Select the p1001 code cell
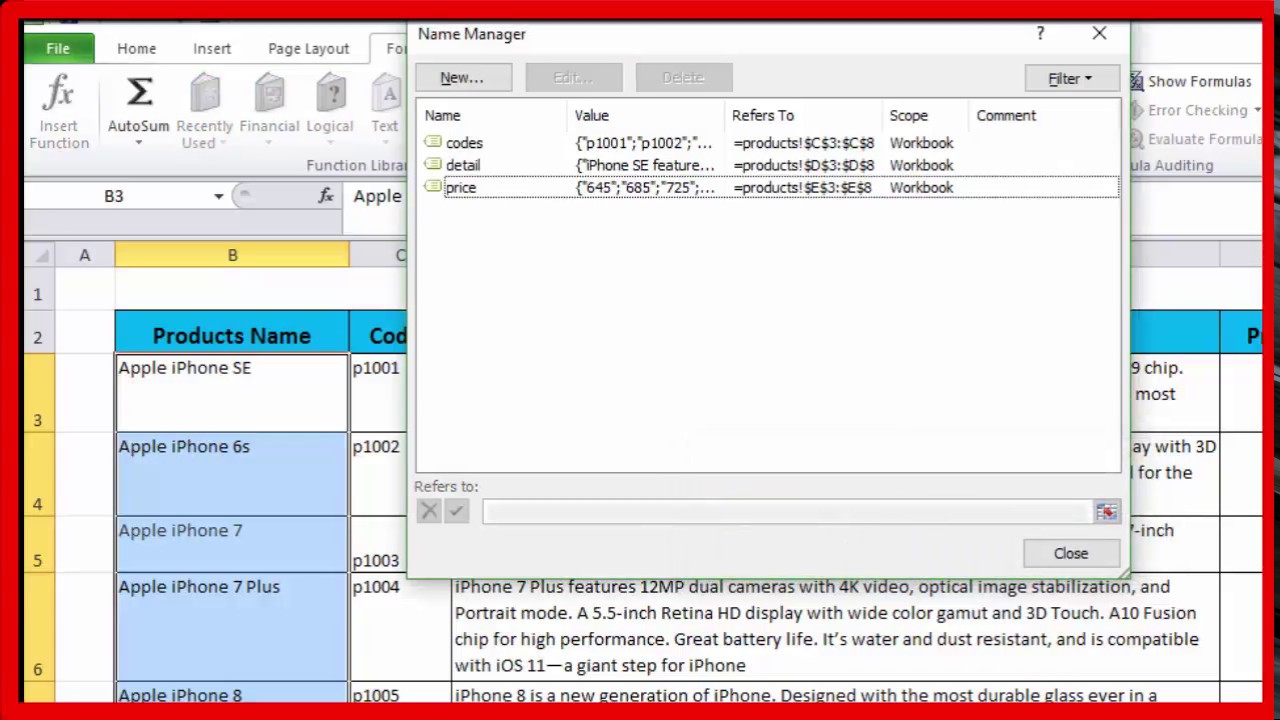This screenshot has width=1280, height=720. point(378,393)
